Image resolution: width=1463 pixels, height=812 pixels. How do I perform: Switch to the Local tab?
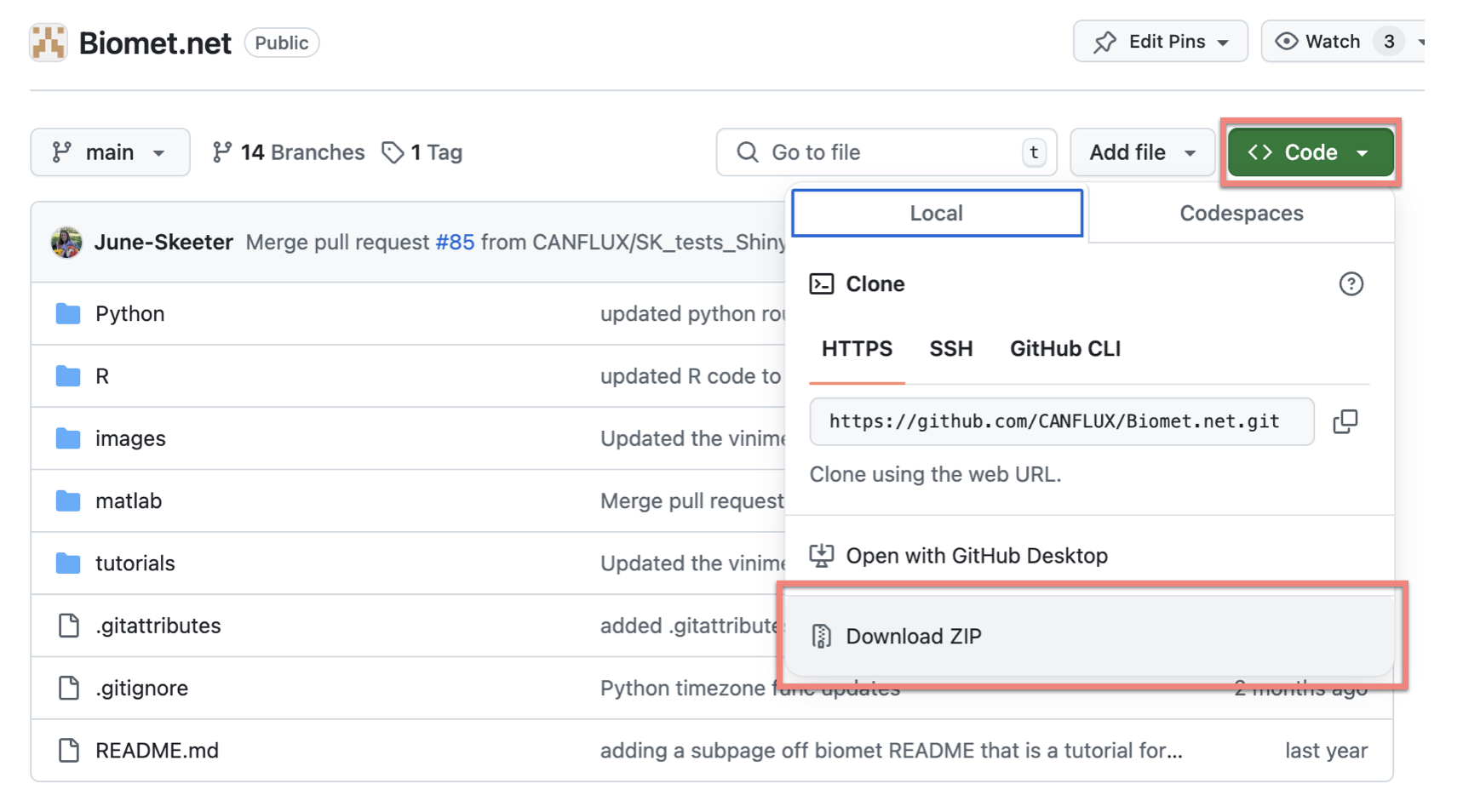click(x=937, y=213)
